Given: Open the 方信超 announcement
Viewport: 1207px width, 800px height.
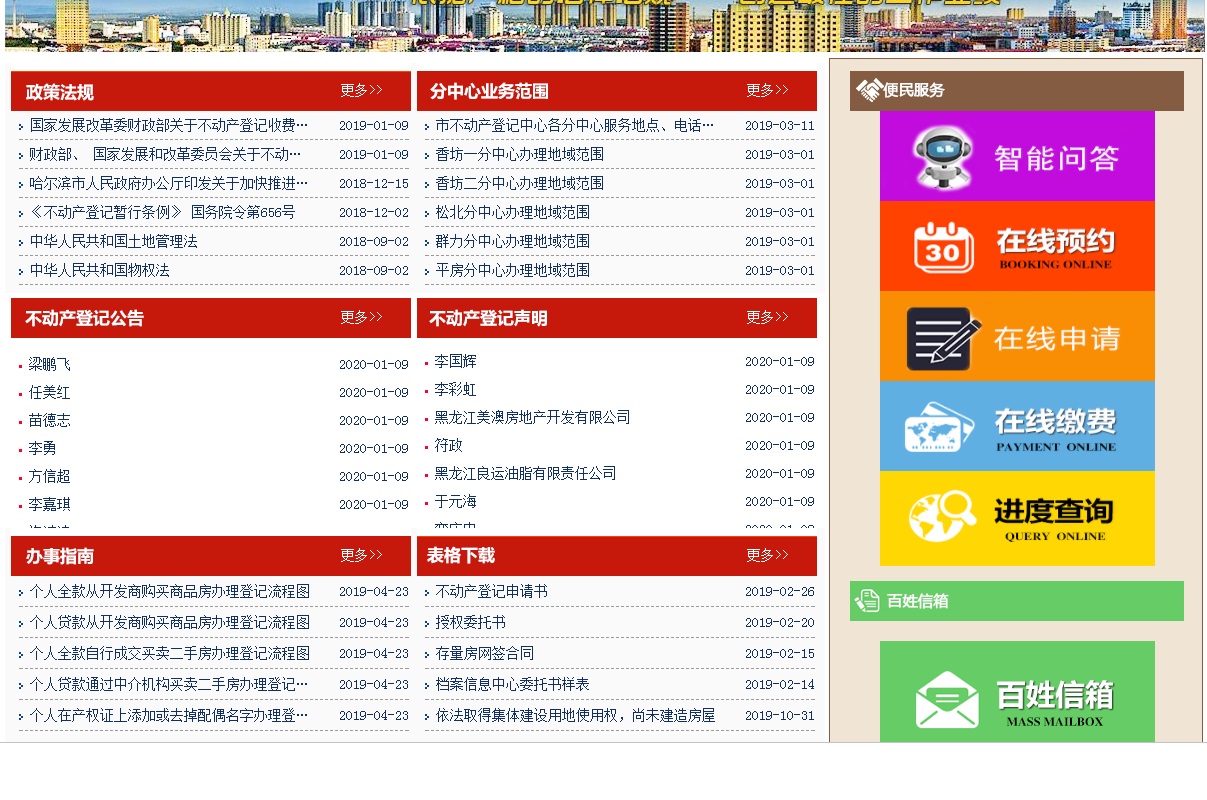Looking at the screenshot, I should pyautogui.click(x=50, y=477).
